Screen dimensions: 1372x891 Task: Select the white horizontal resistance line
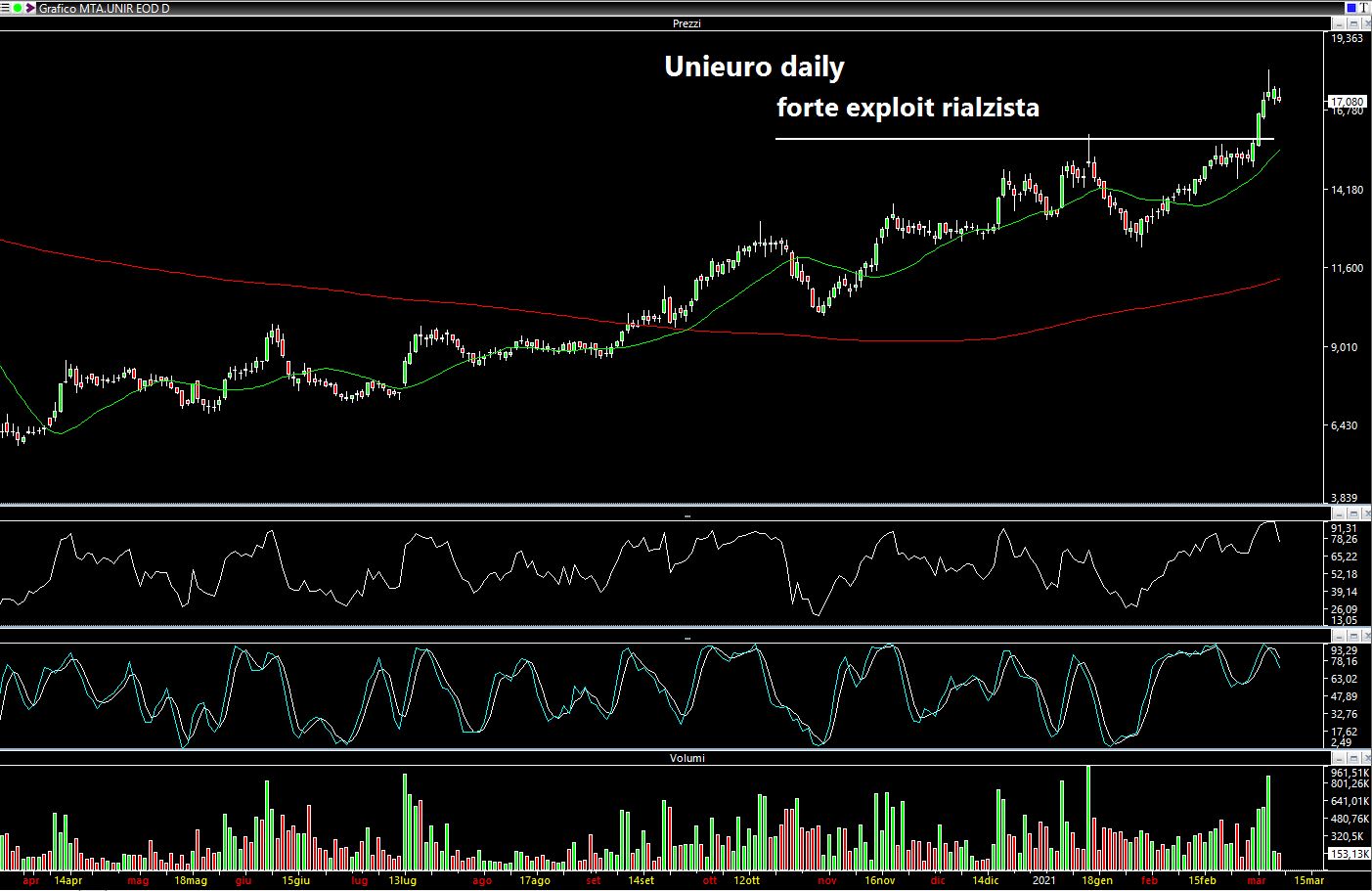pos(1024,139)
